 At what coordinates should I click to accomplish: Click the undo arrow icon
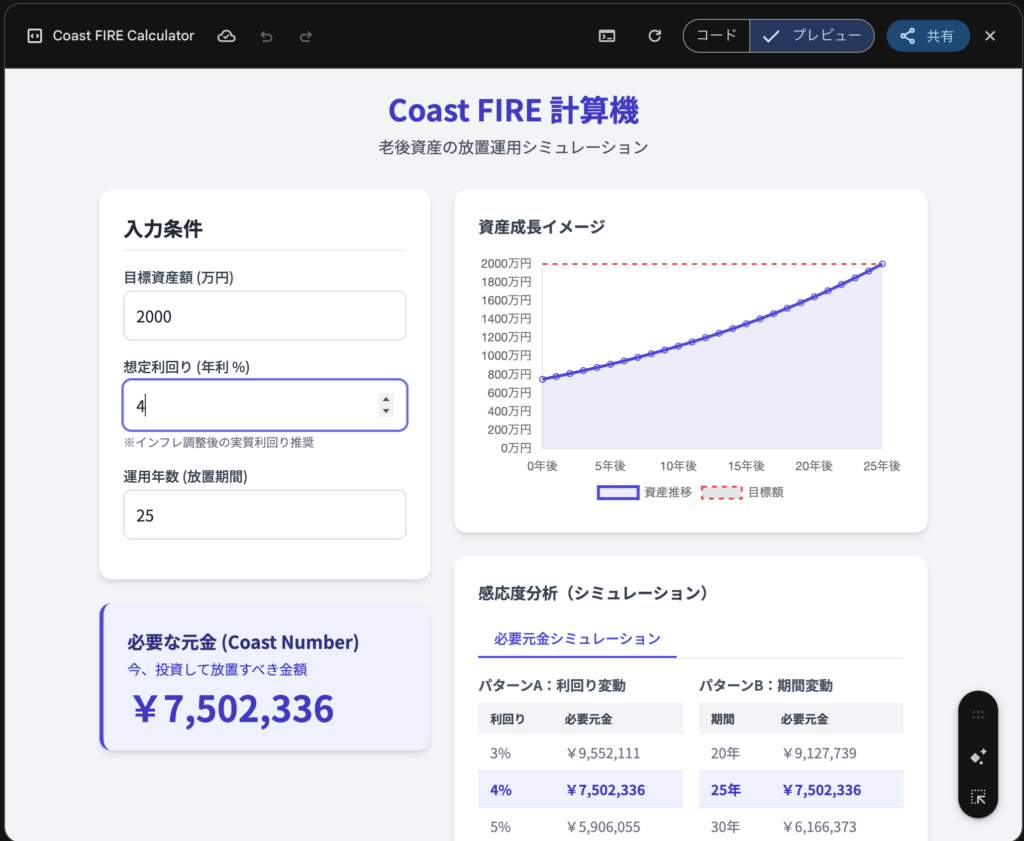tap(266, 36)
